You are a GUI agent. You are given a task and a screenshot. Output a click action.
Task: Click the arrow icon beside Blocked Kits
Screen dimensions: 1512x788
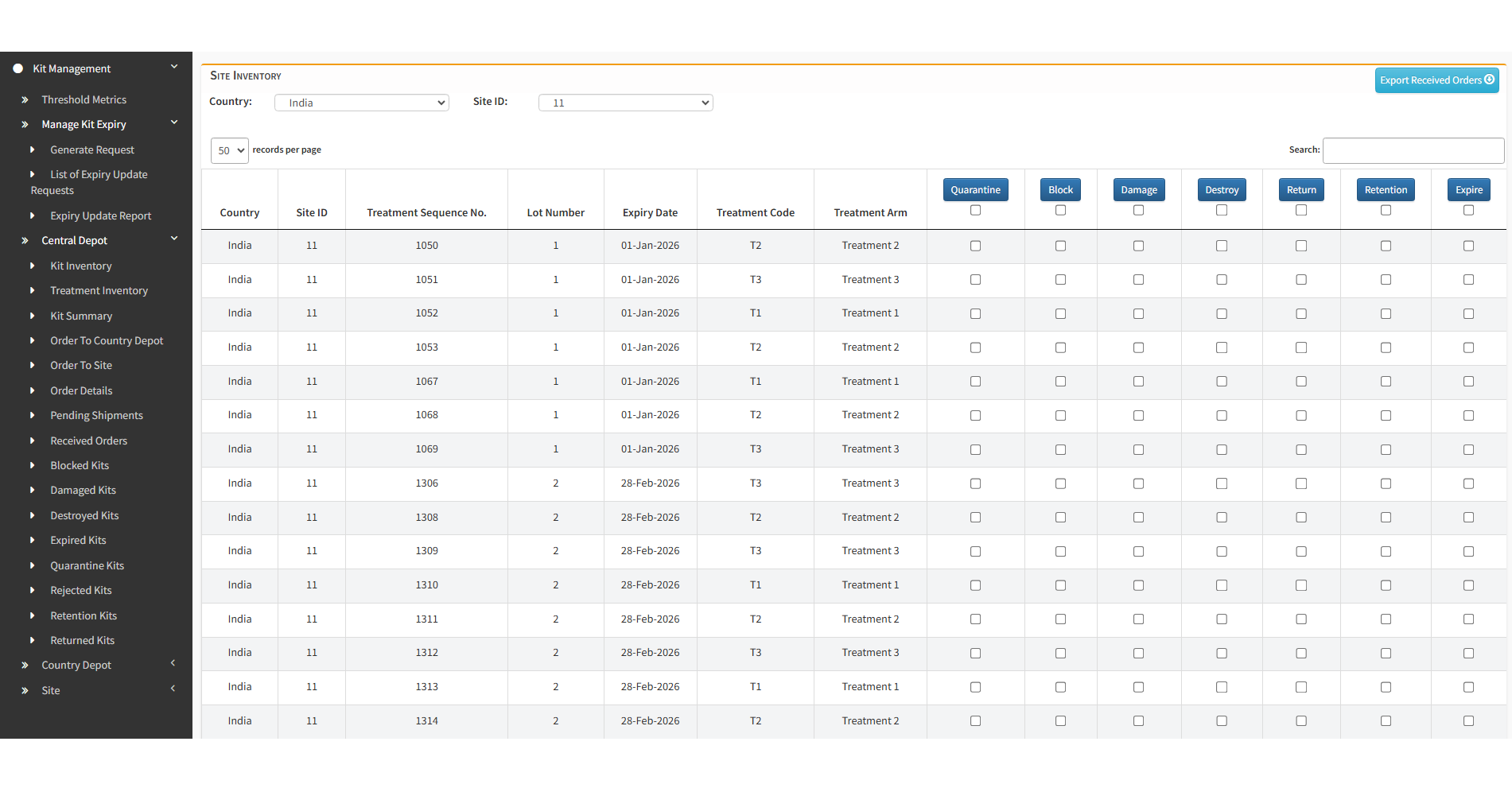33,465
